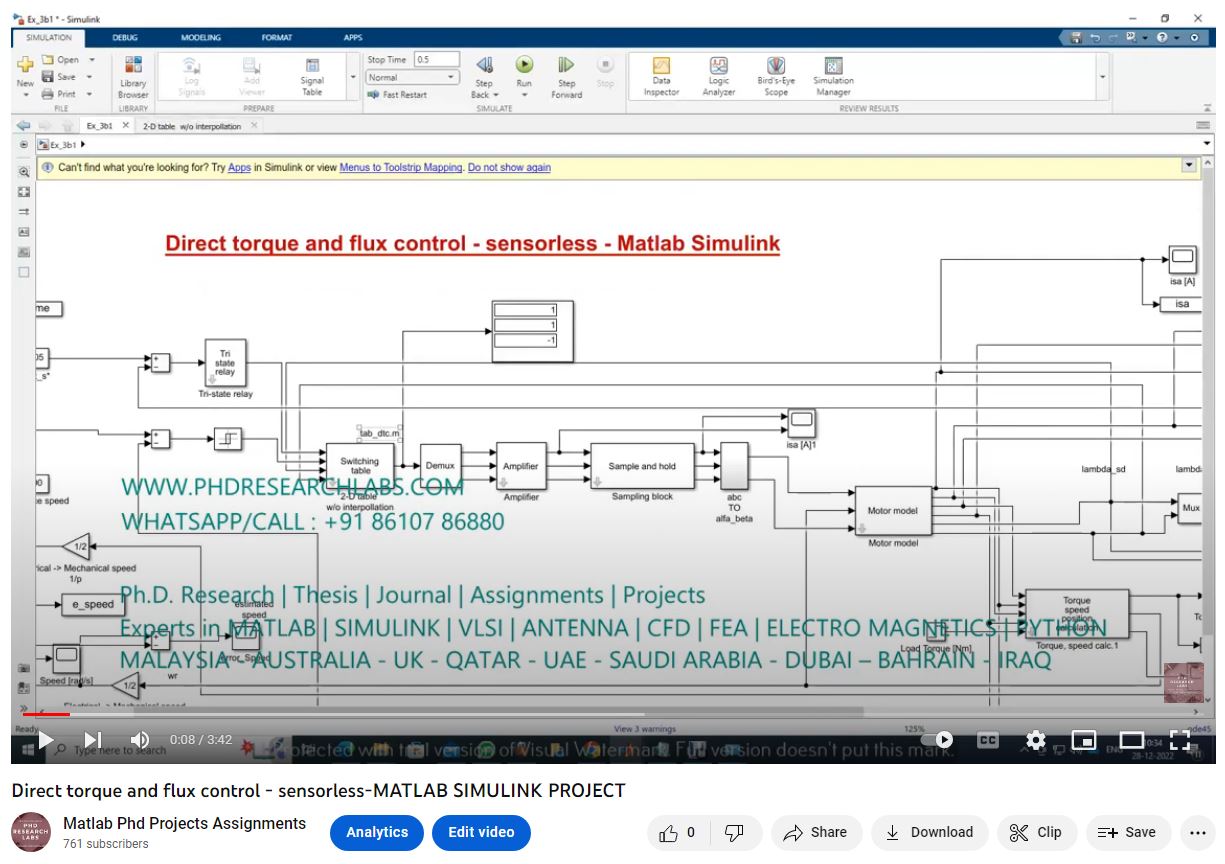Click the Zoom magnifier palette icon
The image size is (1225, 864).
click(24, 171)
